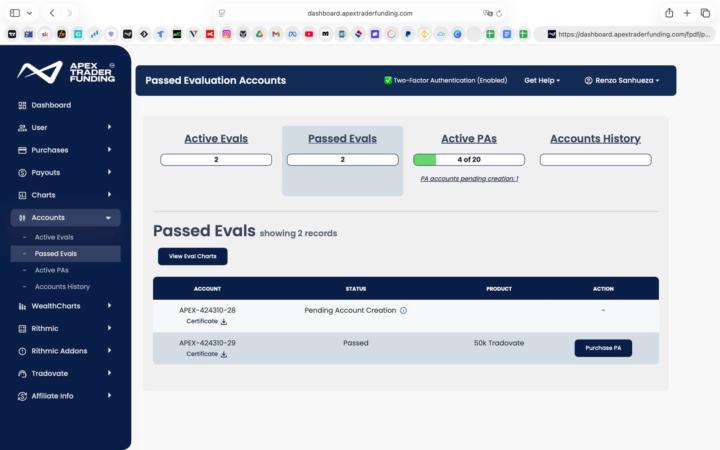Open the YouTube bookmark icon
The height and width of the screenshot is (450, 720).
309,34
